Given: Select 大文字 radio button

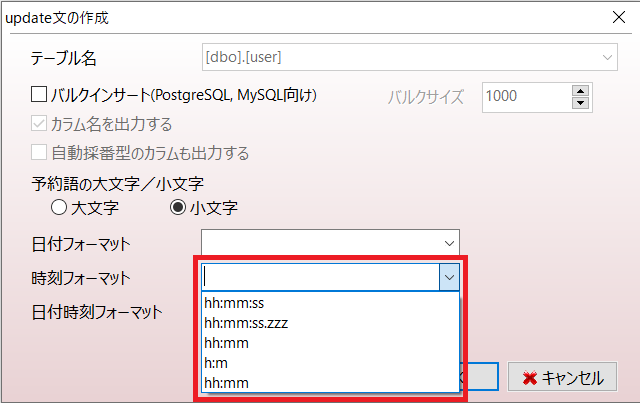Looking at the screenshot, I should point(59,207).
